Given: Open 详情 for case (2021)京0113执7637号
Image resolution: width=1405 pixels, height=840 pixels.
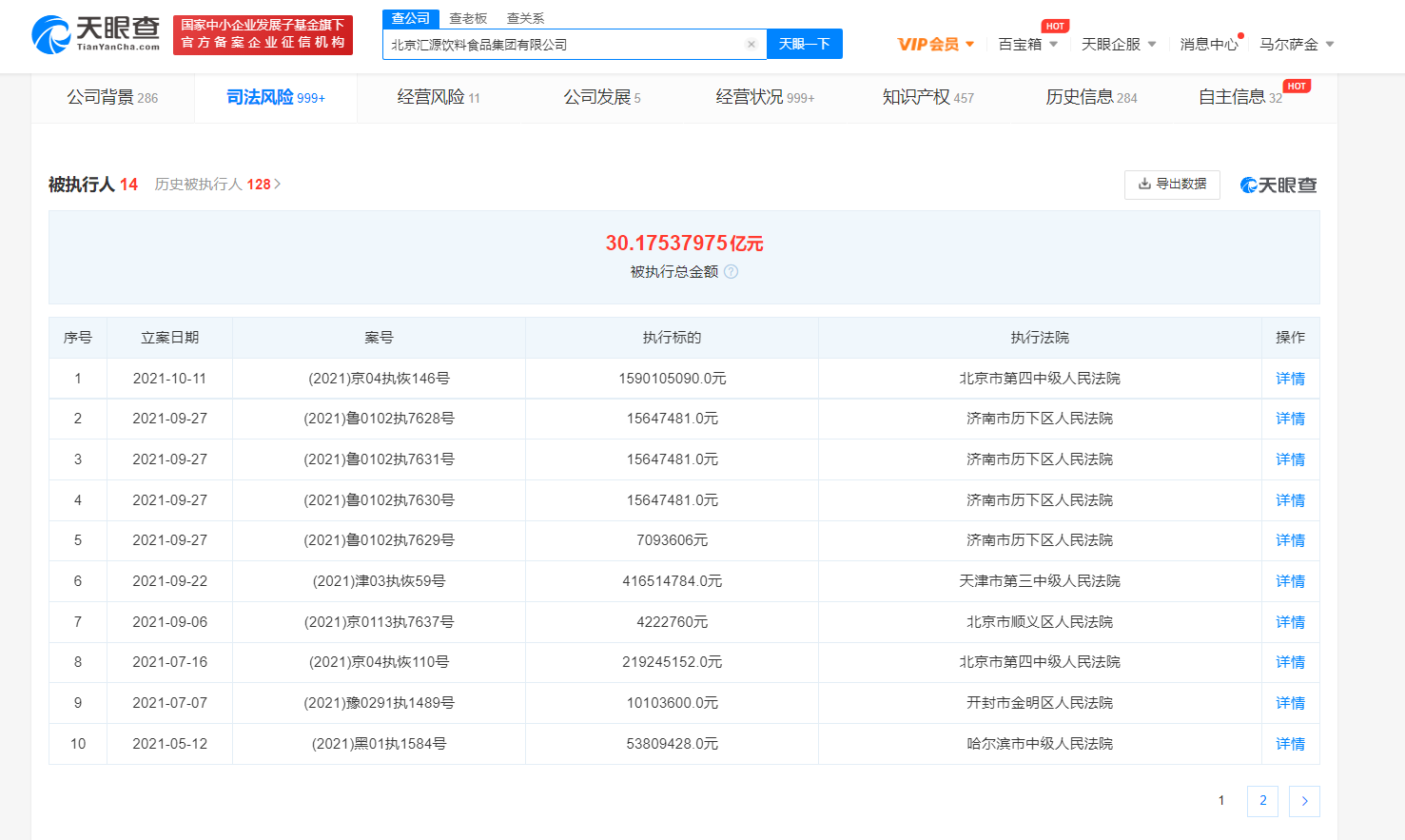Looking at the screenshot, I should (1290, 622).
